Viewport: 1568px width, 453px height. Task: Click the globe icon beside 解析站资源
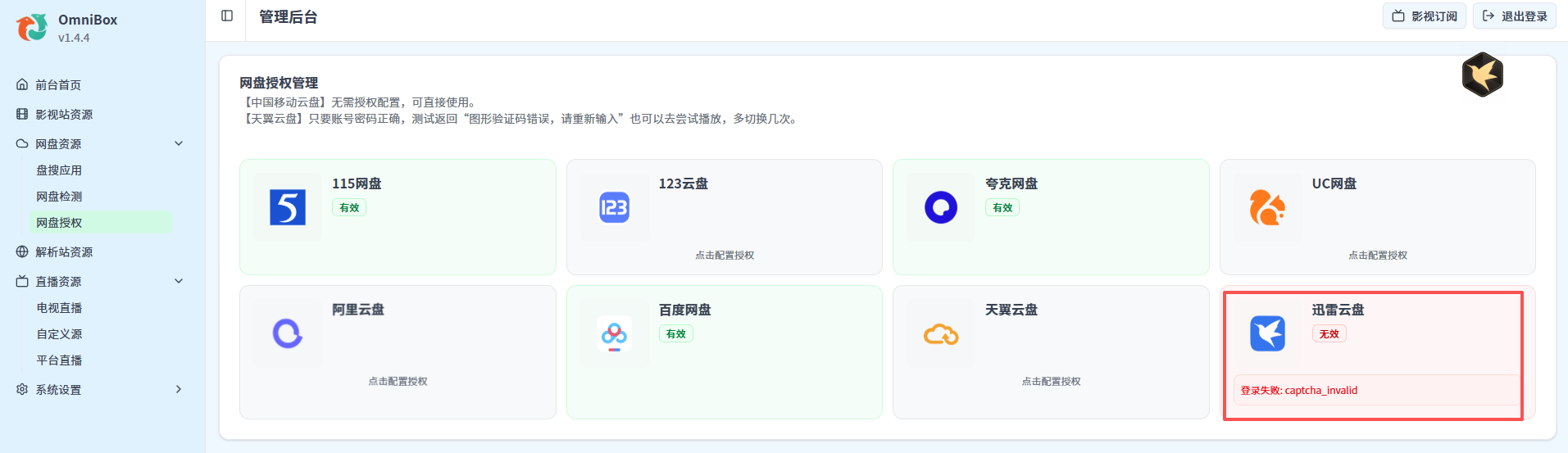[22, 251]
